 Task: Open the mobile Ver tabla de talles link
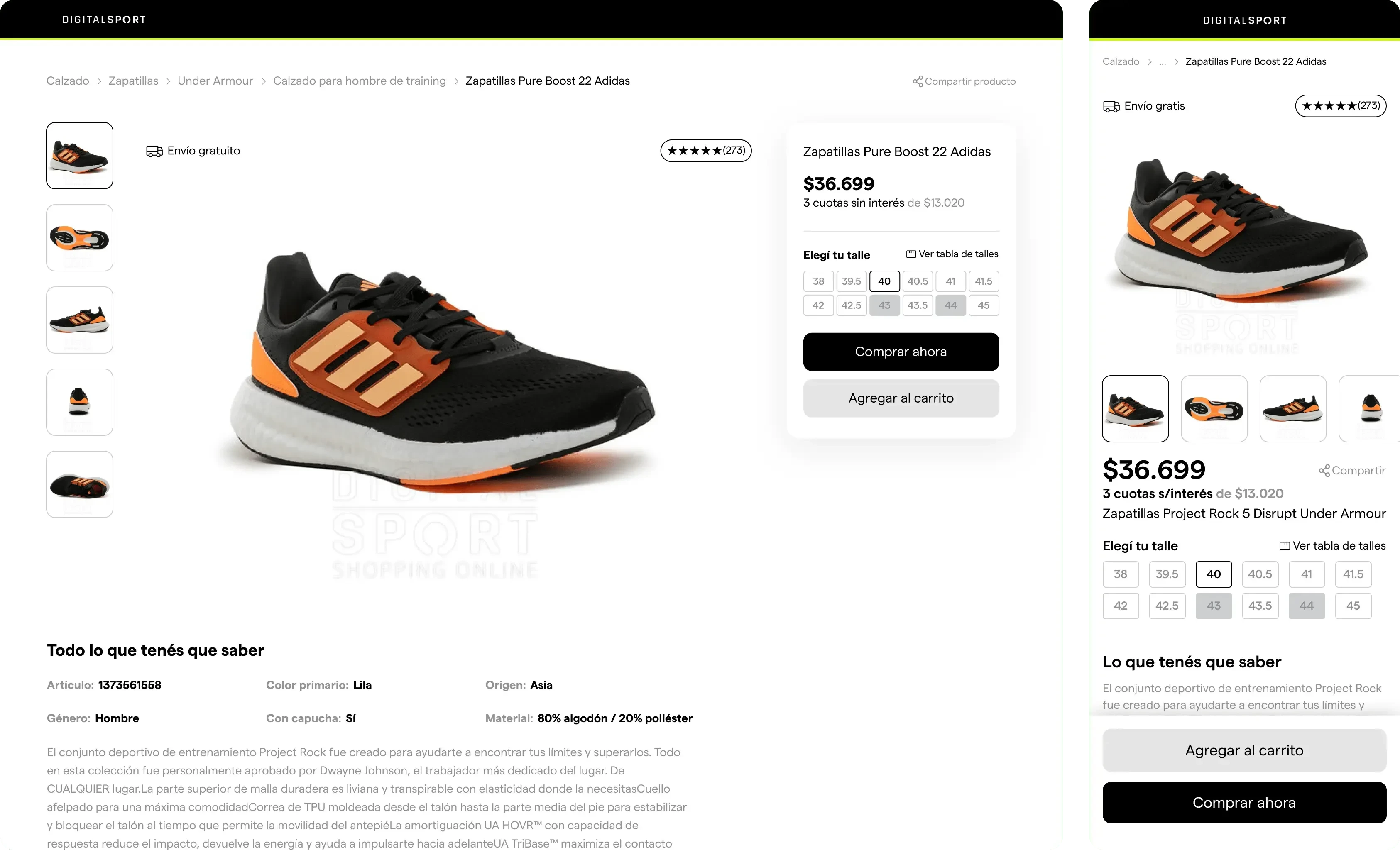pyautogui.click(x=1332, y=546)
